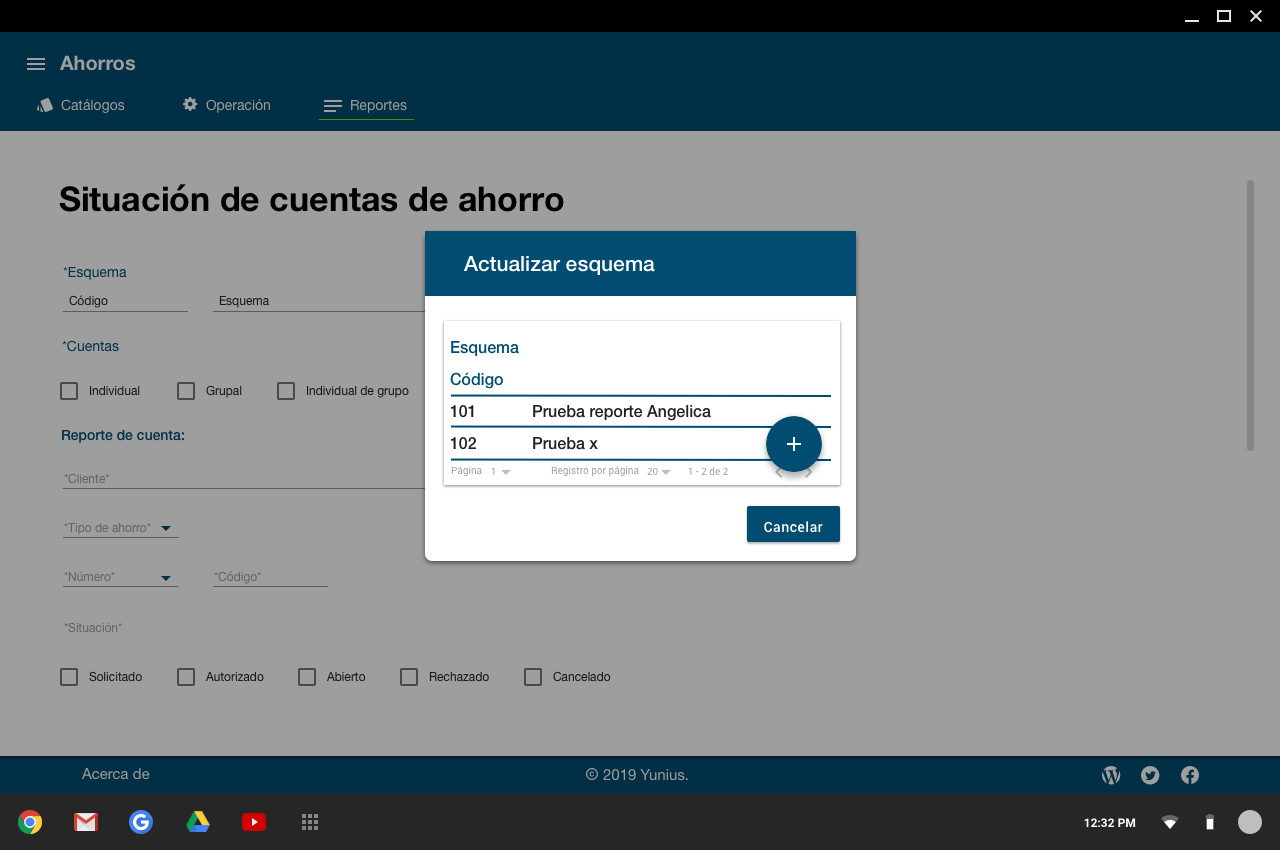The image size is (1280, 850).
Task: Open the Twitter icon in footer
Action: pos(1150,775)
